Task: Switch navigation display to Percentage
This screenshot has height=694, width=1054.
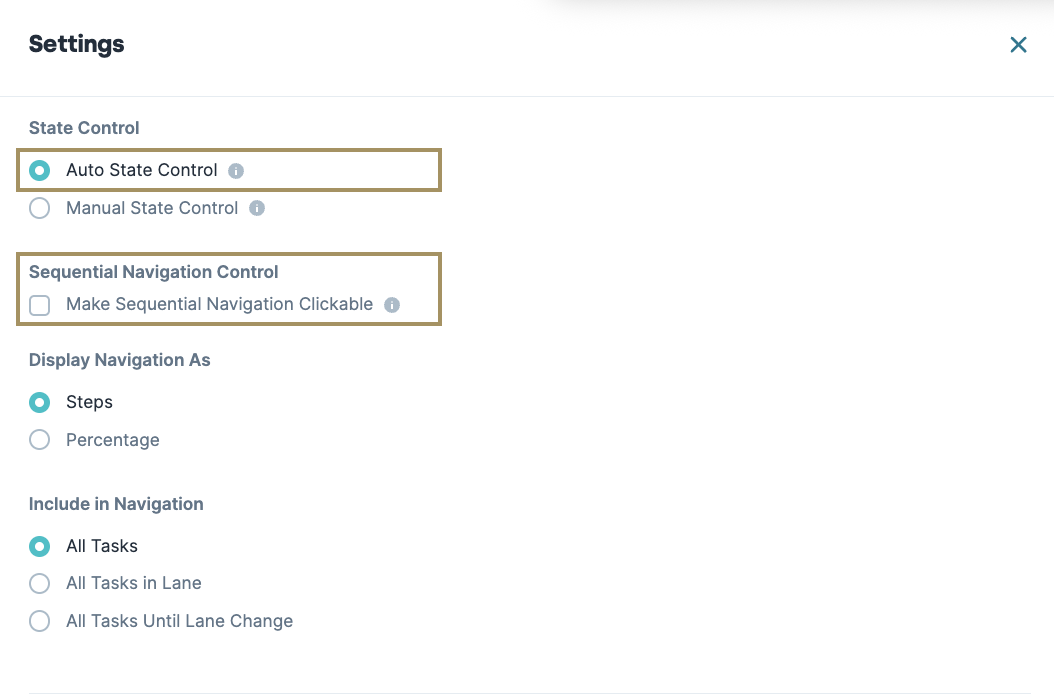Action: (39, 440)
